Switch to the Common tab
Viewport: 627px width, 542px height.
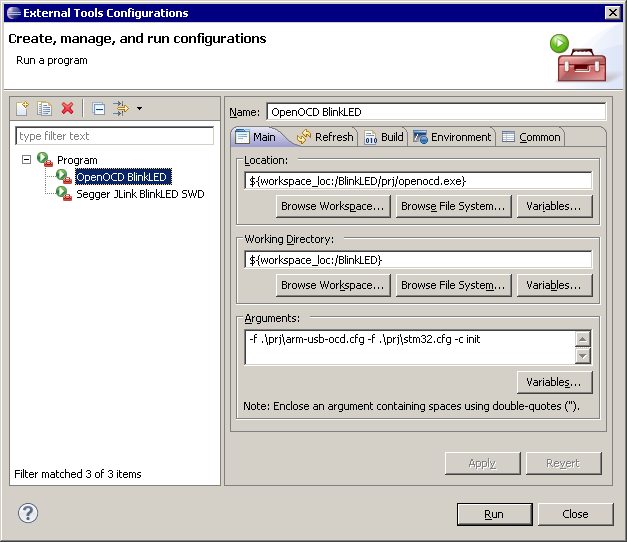pyautogui.click(x=531, y=137)
